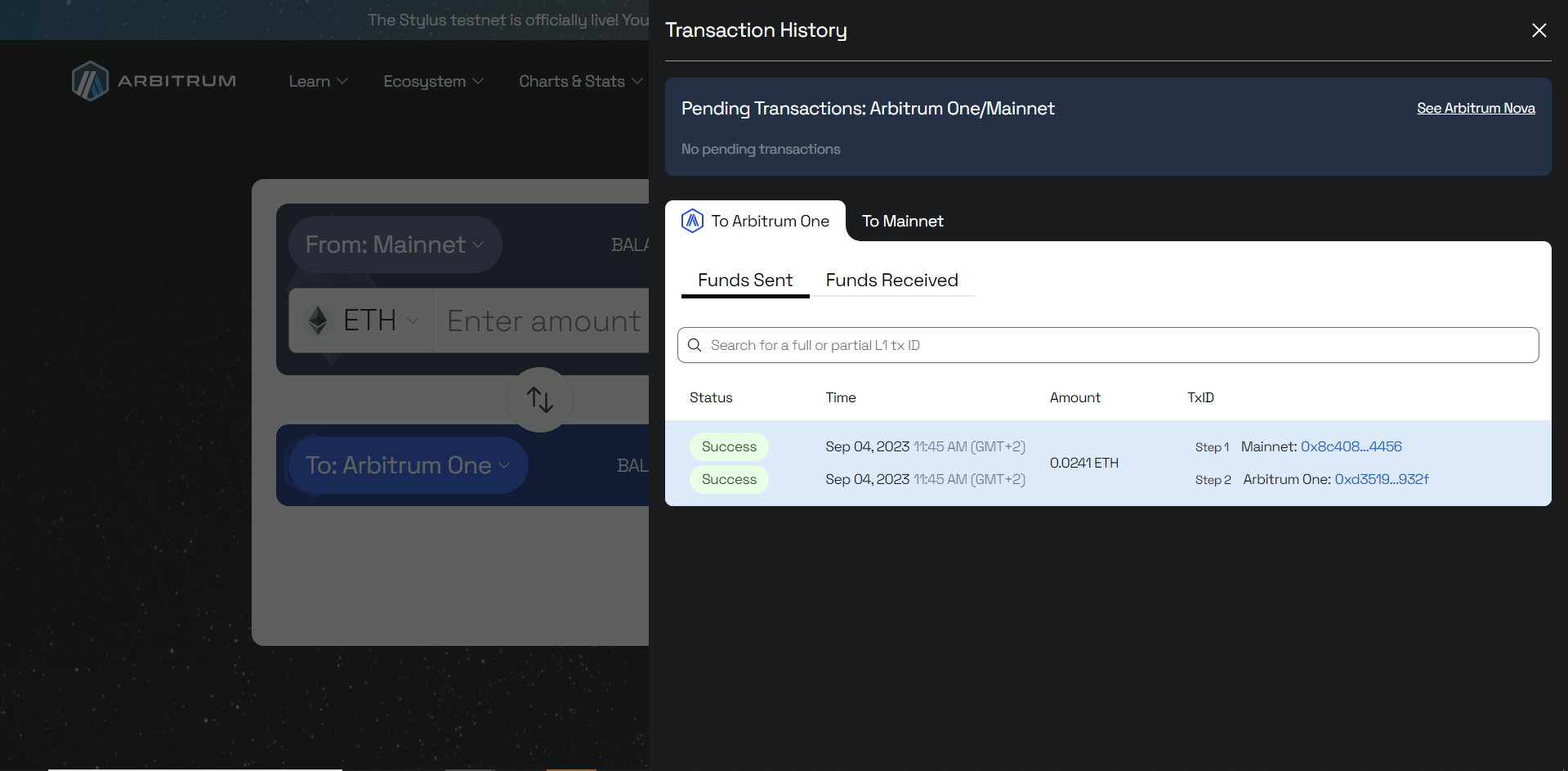The height and width of the screenshot is (771, 1568).
Task: Open the ETH token selector
Action: pyautogui.click(x=361, y=321)
